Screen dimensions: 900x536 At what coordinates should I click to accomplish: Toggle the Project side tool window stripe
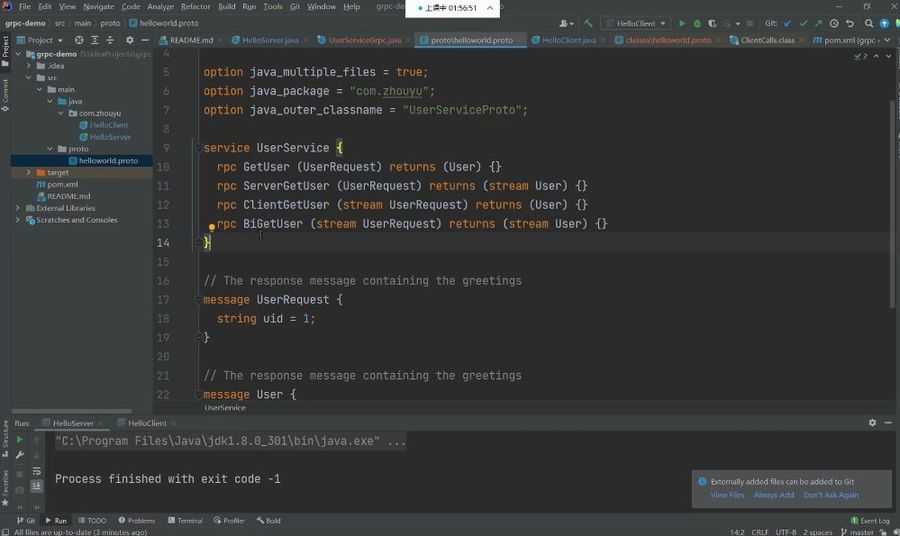[5, 50]
